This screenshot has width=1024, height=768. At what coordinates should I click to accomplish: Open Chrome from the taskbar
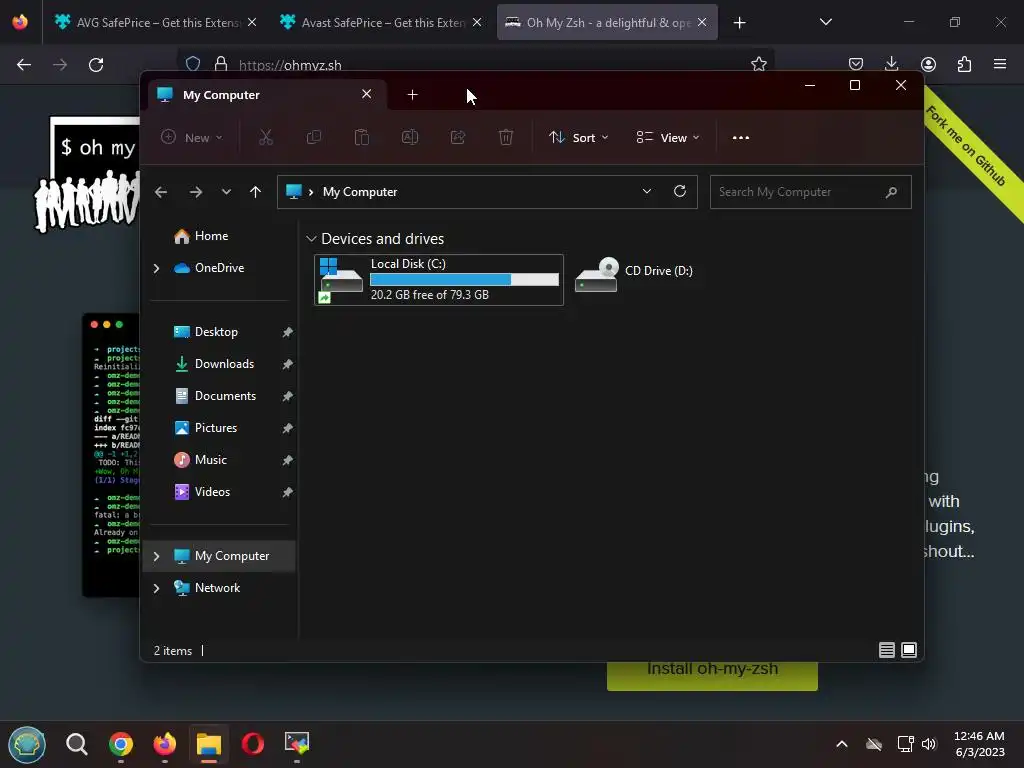[x=121, y=743]
